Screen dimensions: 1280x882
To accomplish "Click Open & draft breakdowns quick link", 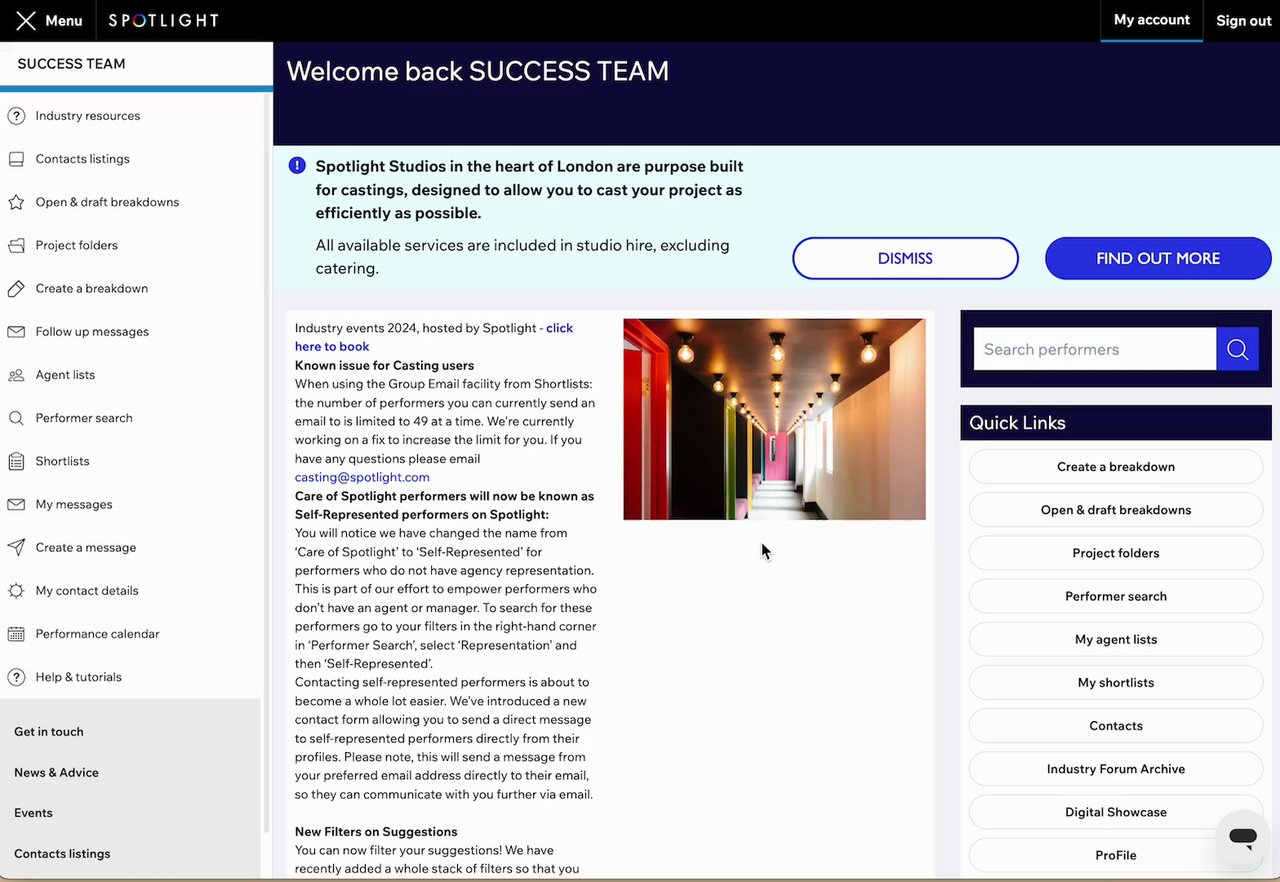I will pyautogui.click(x=1116, y=510).
